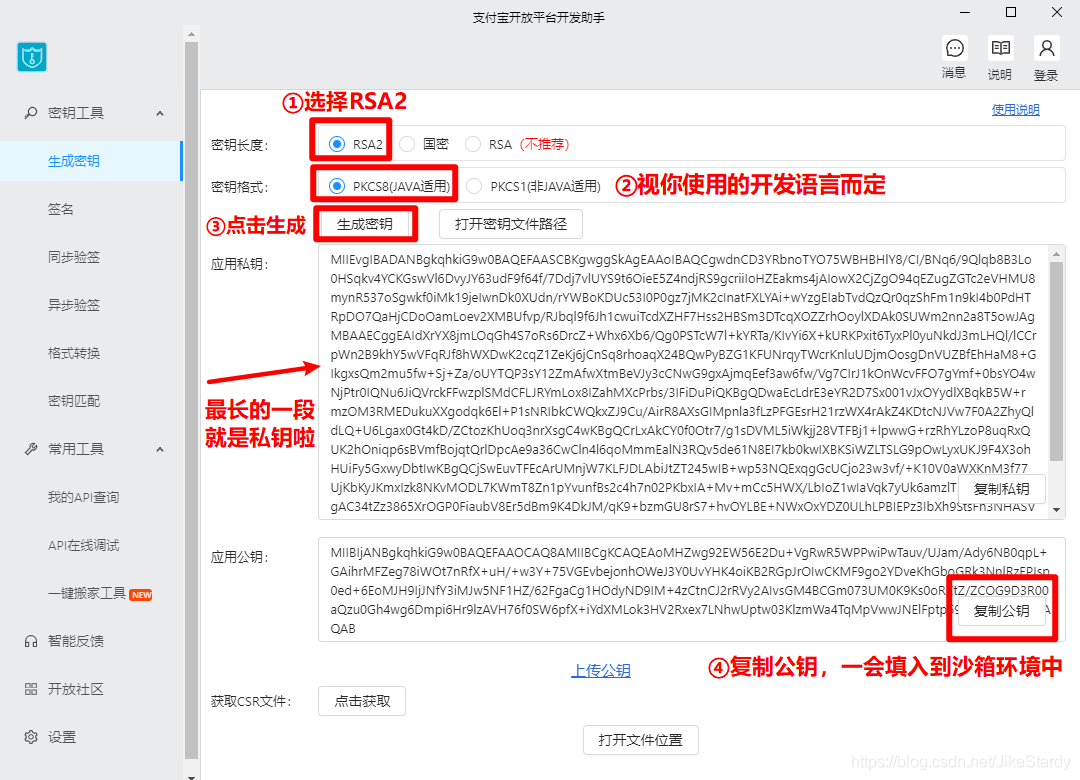Viewport: 1080px width, 780px height.
Task: Open 我的API查询 in sidebar
Action: (x=91, y=497)
